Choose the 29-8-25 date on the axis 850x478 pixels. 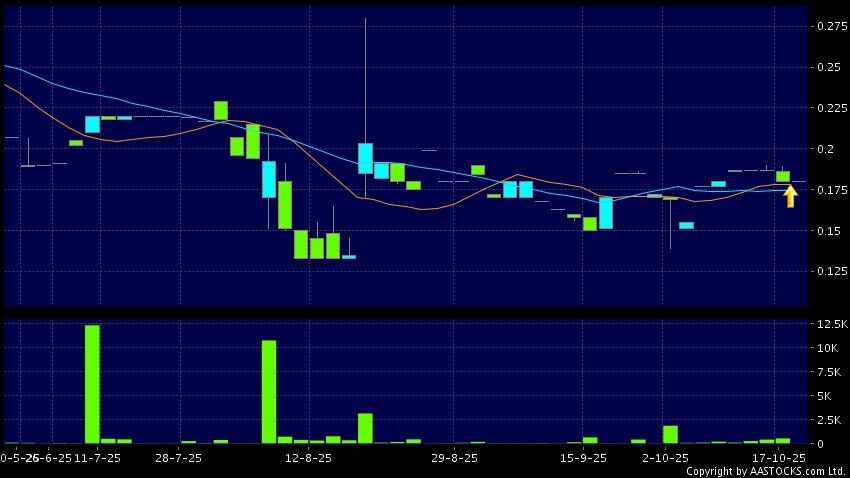(x=454, y=458)
